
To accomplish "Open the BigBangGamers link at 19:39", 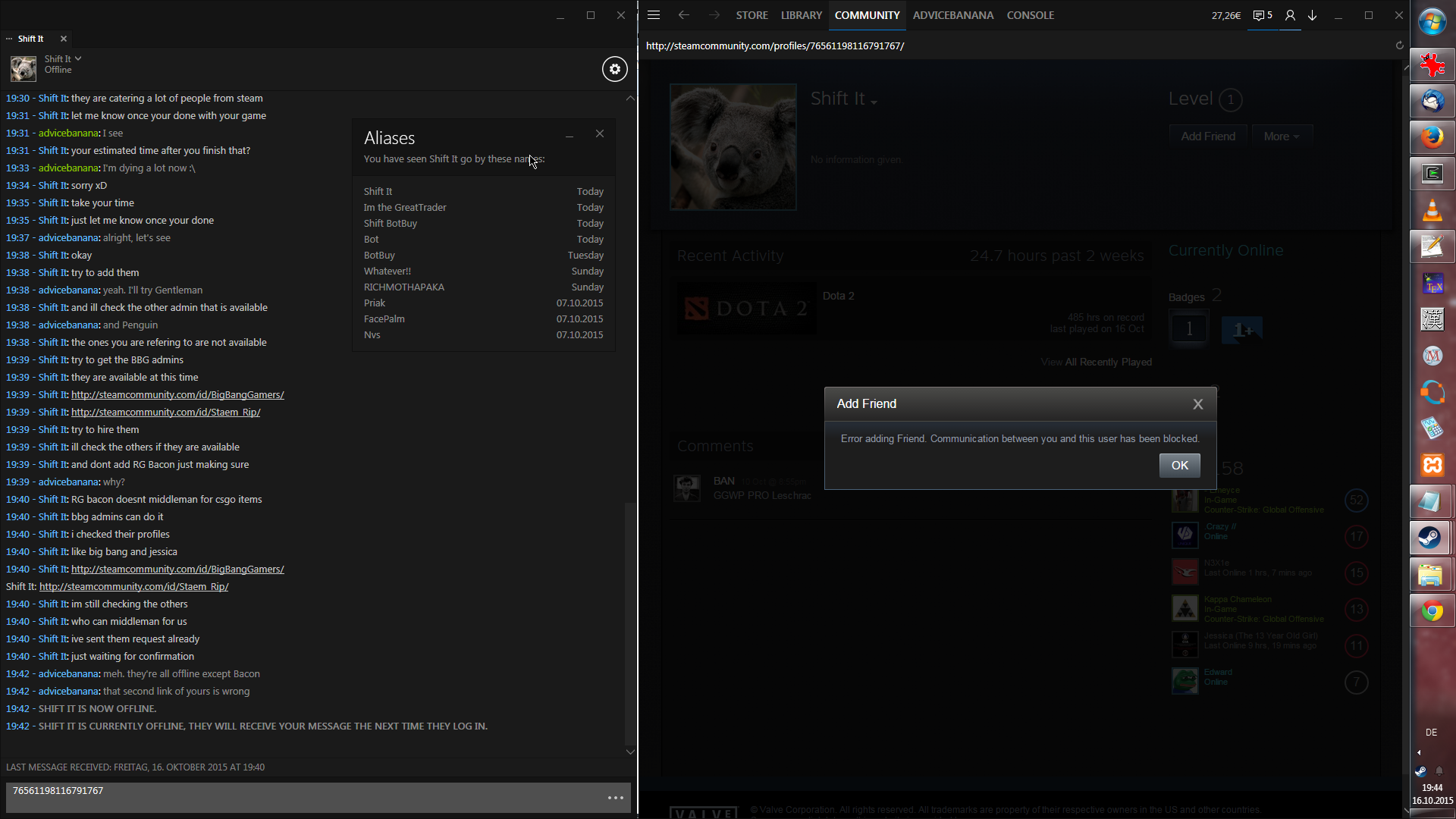I will (177, 395).
